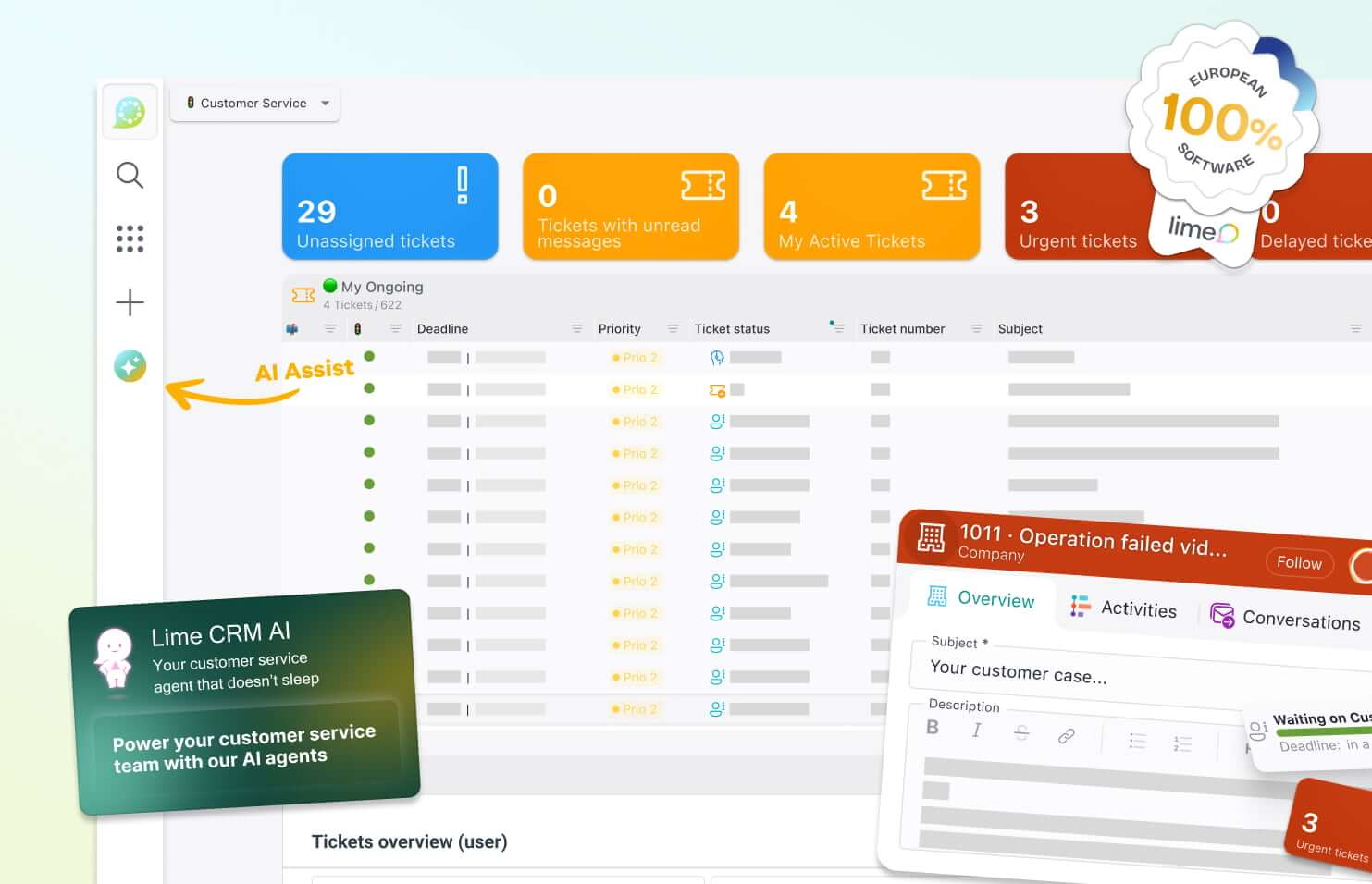Image resolution: width=1372 pixels, height=884 pixels.
Task: Toggle italic in the Description toolbar
Action: pos(976,730)
